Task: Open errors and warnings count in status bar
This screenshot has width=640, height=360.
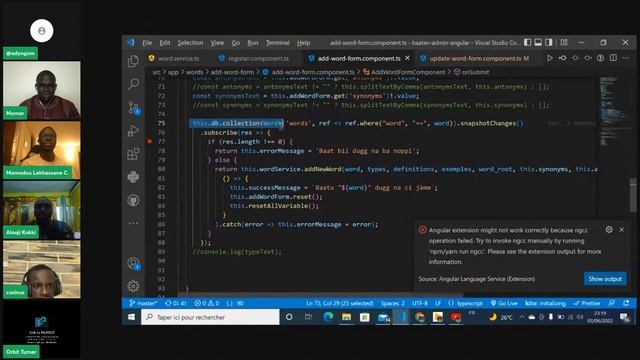Action: pyautogui.click(x=207, y=303)
